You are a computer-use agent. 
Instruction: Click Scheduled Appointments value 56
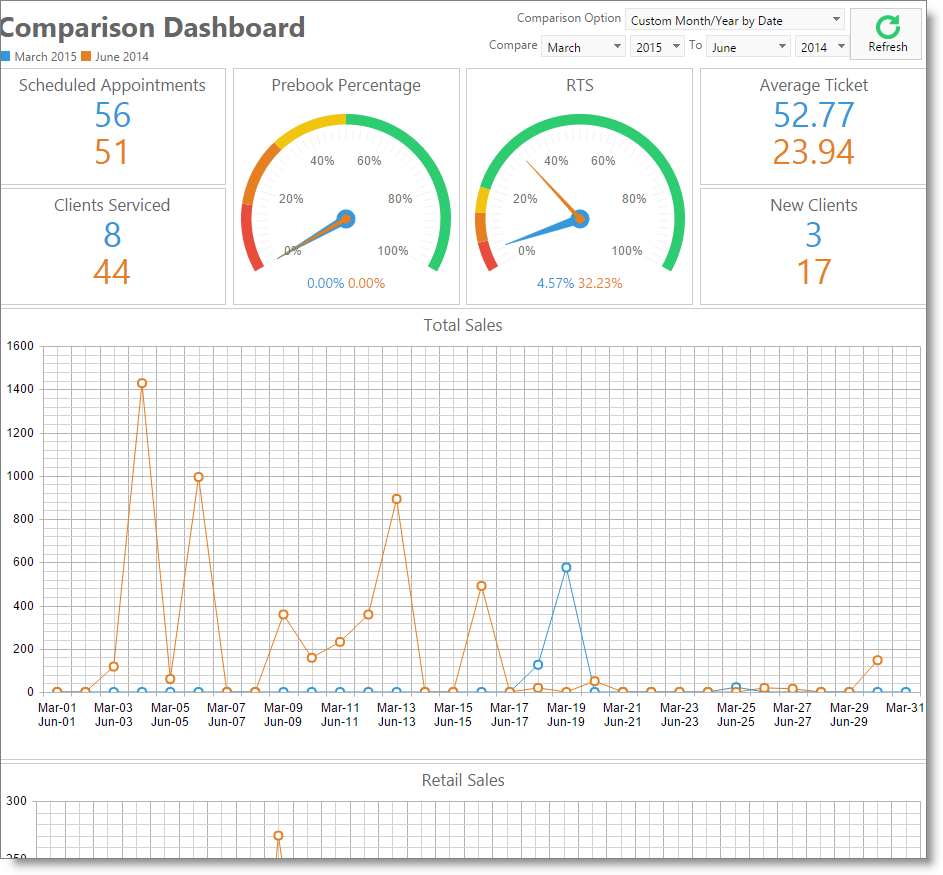click(x=112, y=115)
